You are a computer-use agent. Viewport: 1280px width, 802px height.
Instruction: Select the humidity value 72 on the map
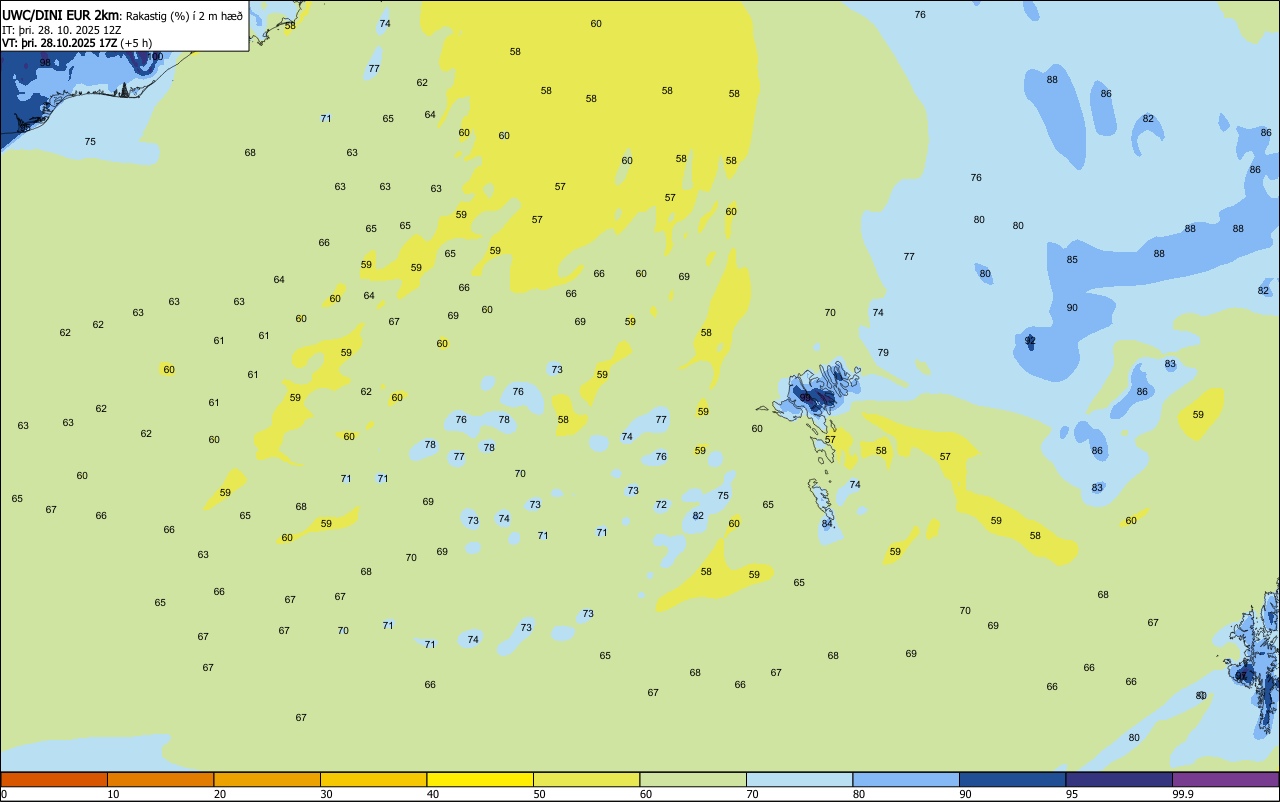(x=661, y=505)
